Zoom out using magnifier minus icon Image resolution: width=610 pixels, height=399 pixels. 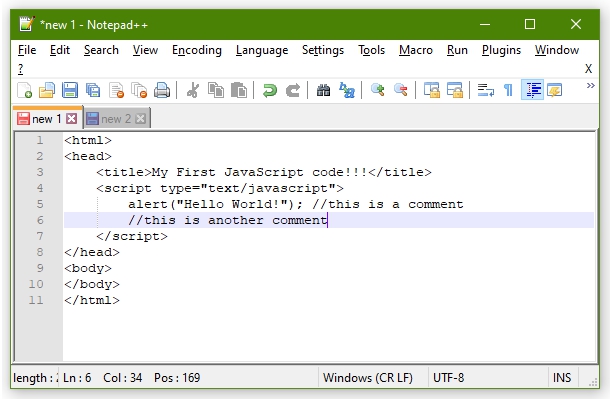point(400,90)
